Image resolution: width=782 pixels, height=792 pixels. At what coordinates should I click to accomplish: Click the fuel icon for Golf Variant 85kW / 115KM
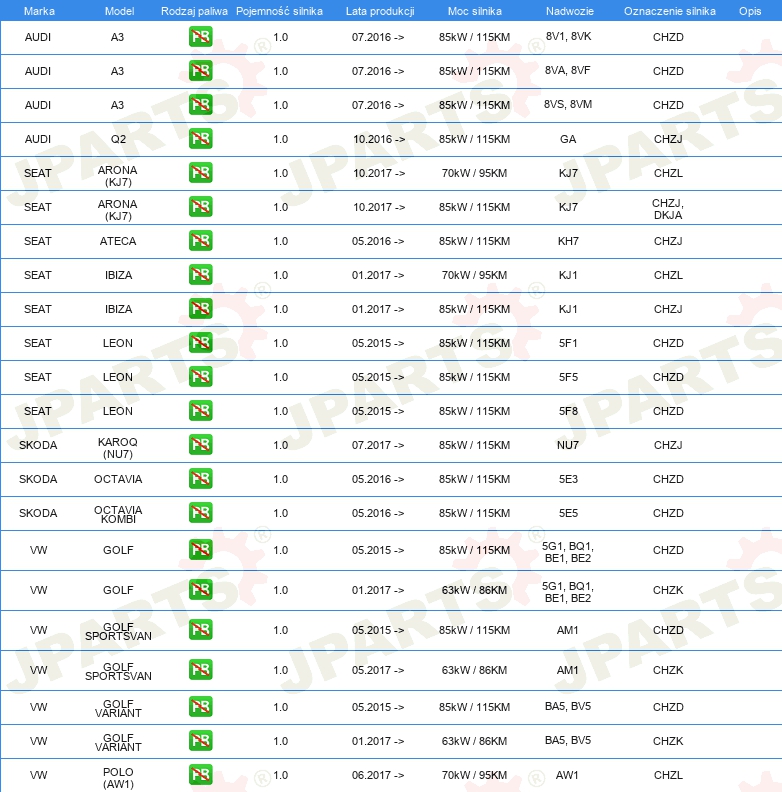click(x=201, y=707)
